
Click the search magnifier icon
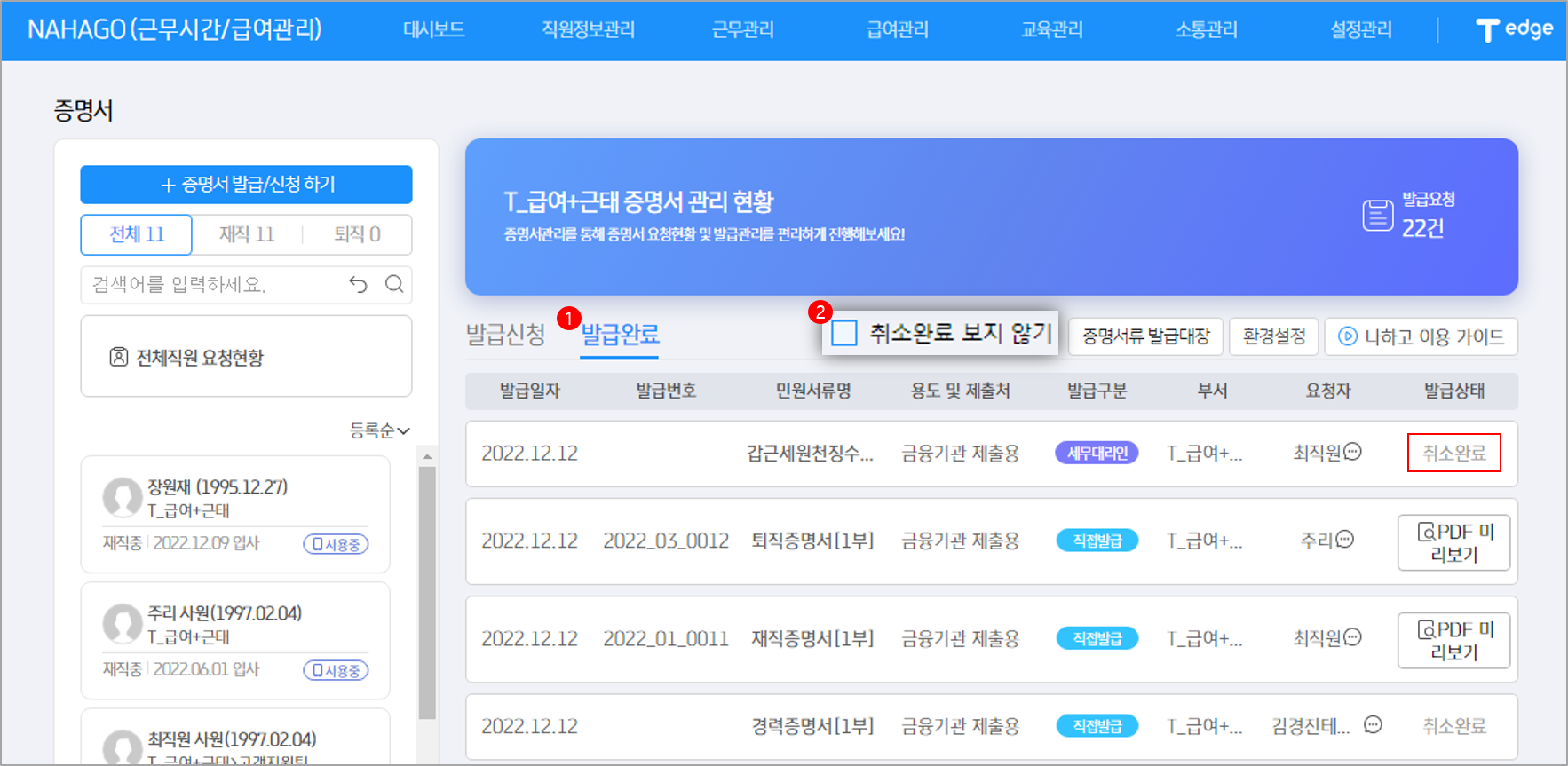coord(394,284)
